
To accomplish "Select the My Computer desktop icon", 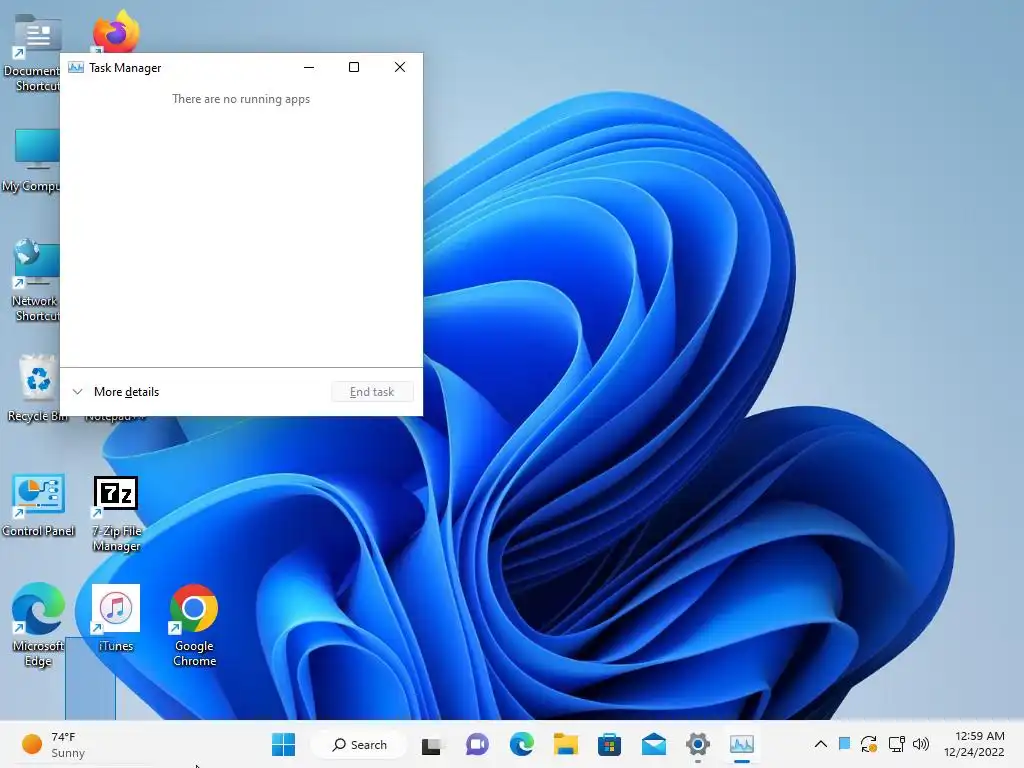I will pyautogui.click(x=31, y=161).
